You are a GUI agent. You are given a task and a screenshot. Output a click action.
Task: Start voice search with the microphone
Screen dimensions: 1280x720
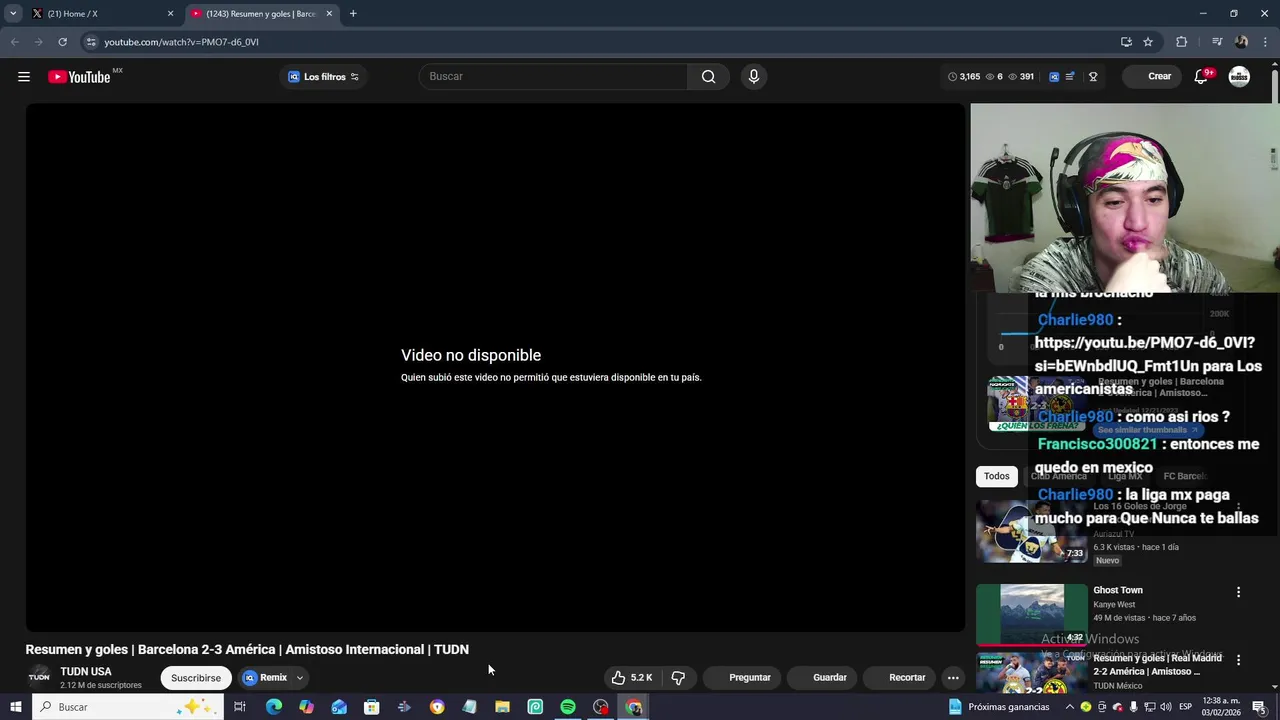(x=754, y=77)
